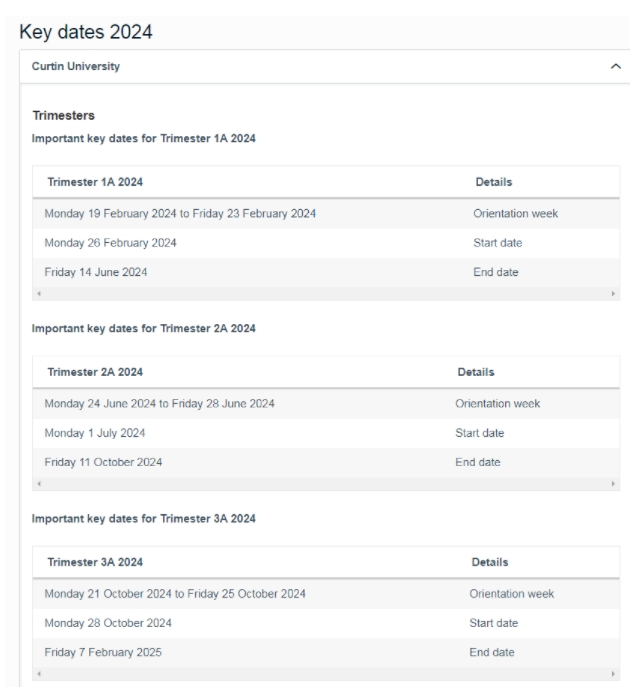Image resolution: width=638 pixels, height=687 pixels.
Task: Click right scroll arrow of Trimester 1A table
Action: 613,294
